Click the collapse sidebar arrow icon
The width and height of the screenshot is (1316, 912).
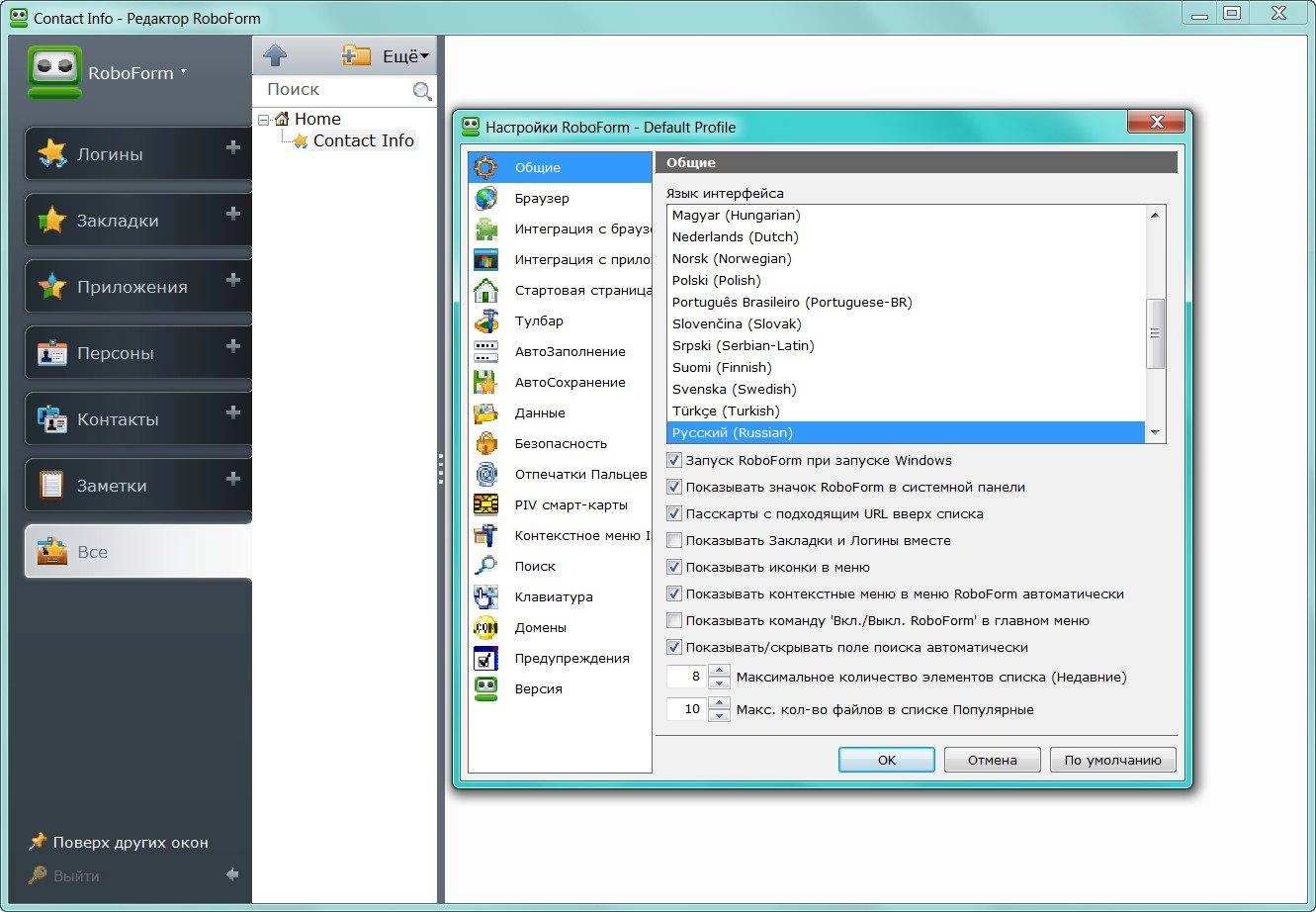232,874
